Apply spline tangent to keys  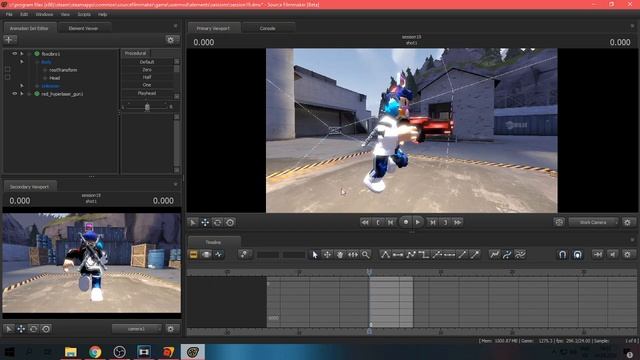385,255
